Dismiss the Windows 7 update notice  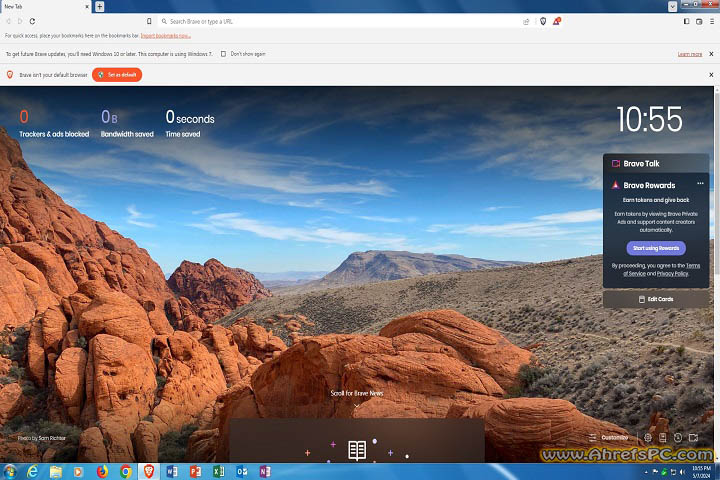pos(711,54)
